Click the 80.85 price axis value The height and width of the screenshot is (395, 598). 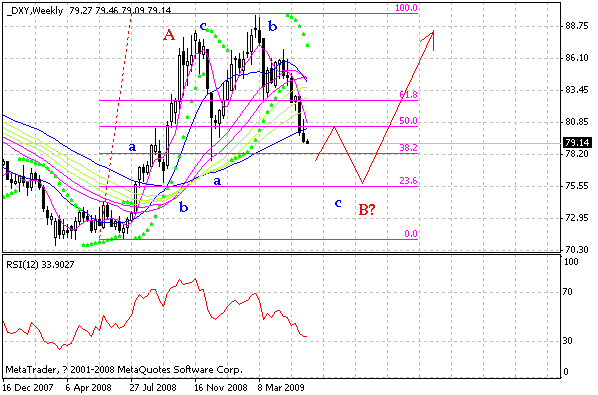pos(577,122)
